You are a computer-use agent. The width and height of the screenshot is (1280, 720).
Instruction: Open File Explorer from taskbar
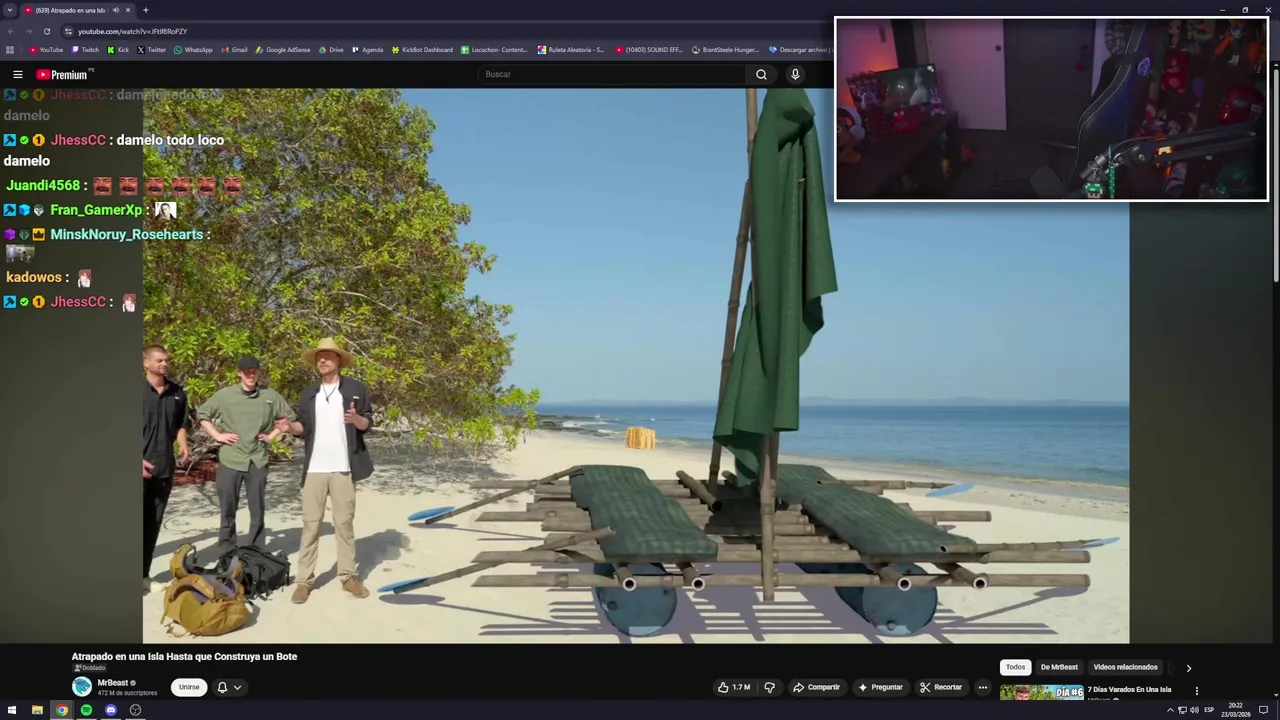[37, 710]
